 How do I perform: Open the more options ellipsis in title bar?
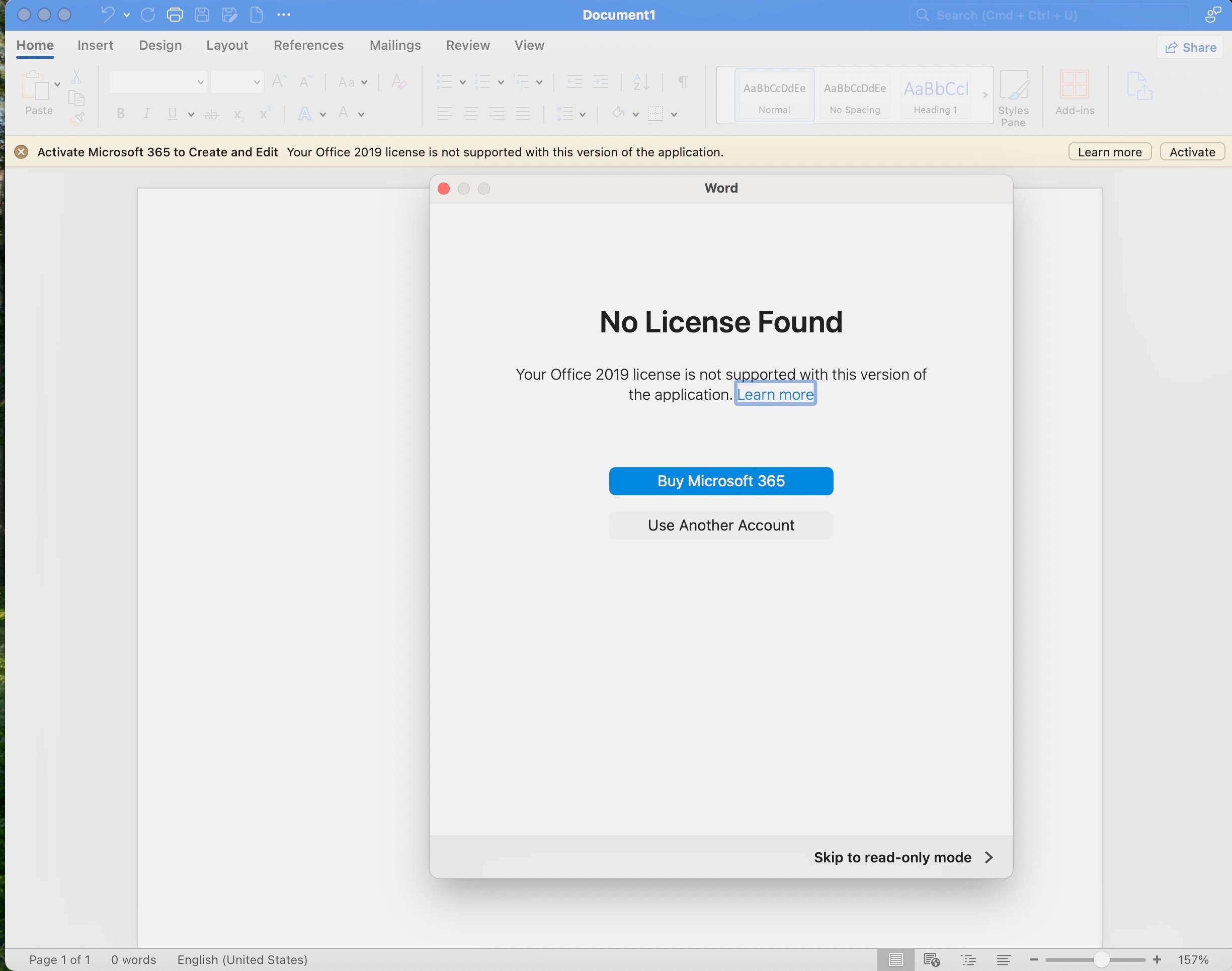click(x=283, y=15)
